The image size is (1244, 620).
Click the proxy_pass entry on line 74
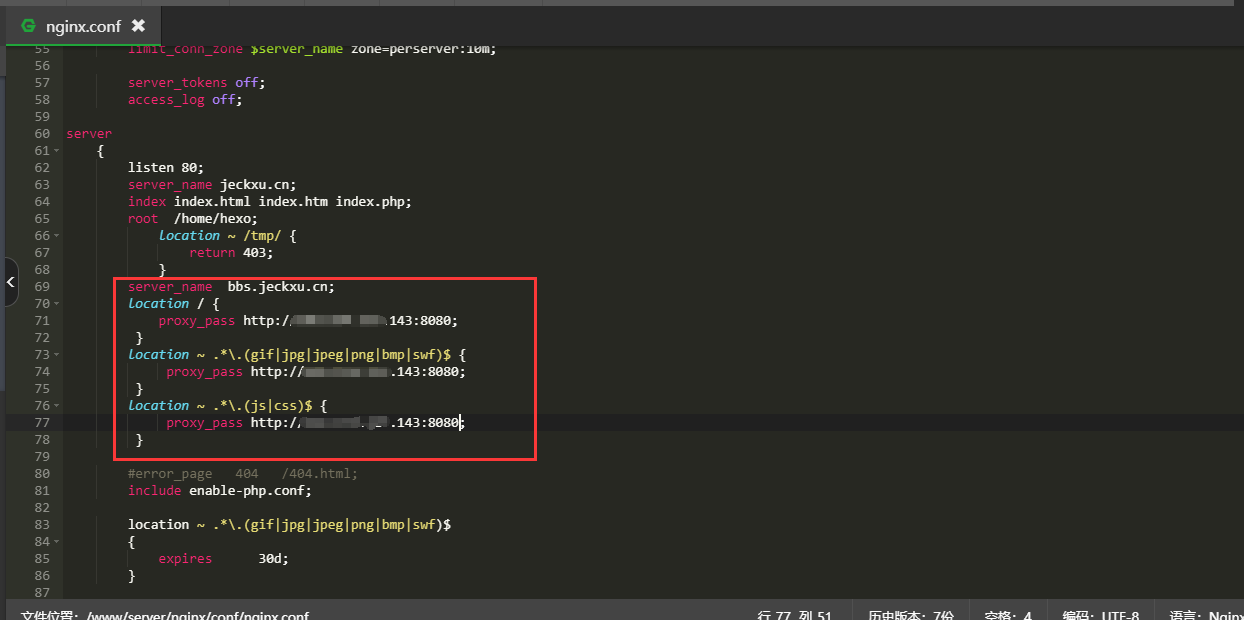[x=316, y=371]
